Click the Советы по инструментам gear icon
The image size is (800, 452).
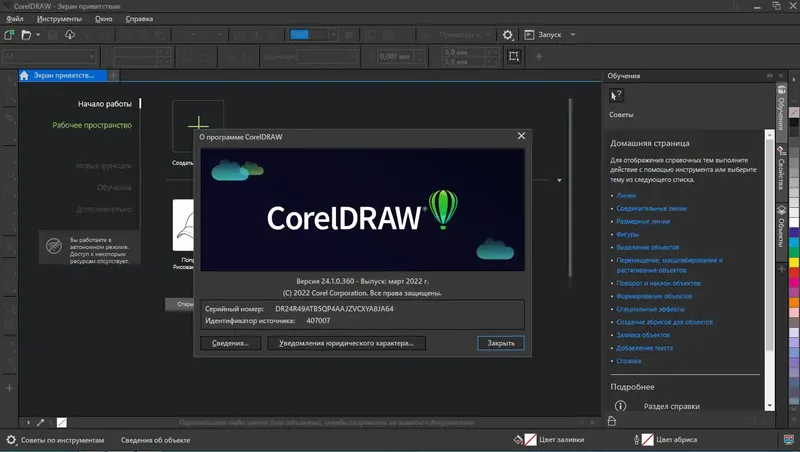pos(11,440)
